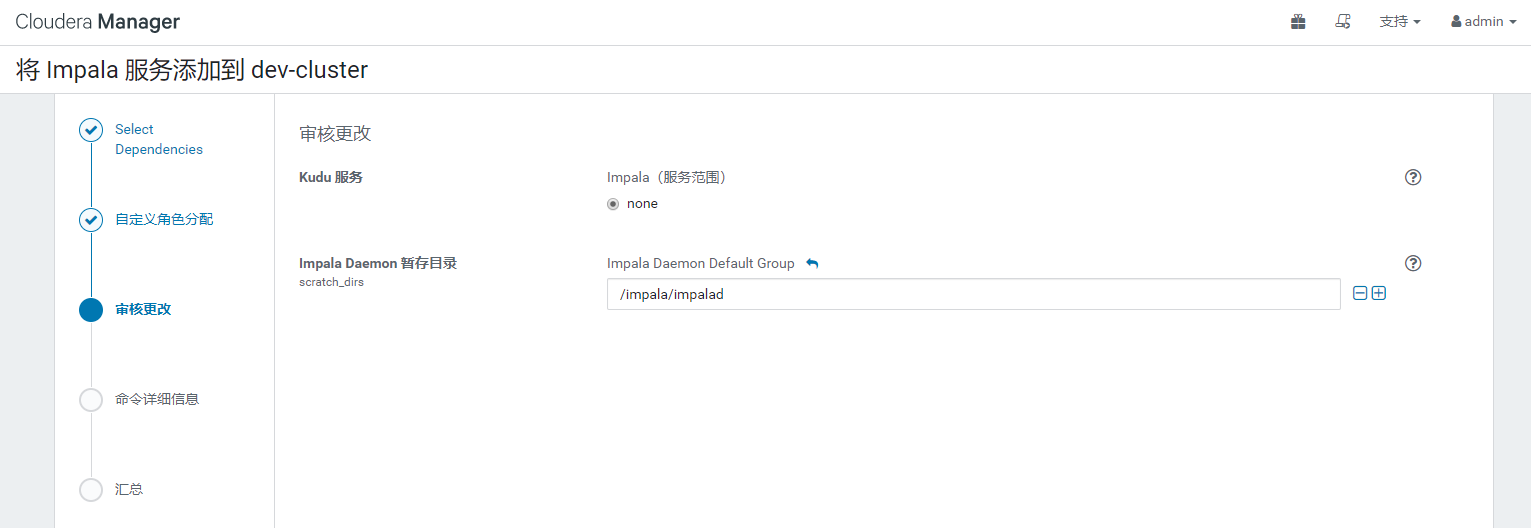Select the 命令详细信息 step
The image size is (1531, 528).
(157, 399)
